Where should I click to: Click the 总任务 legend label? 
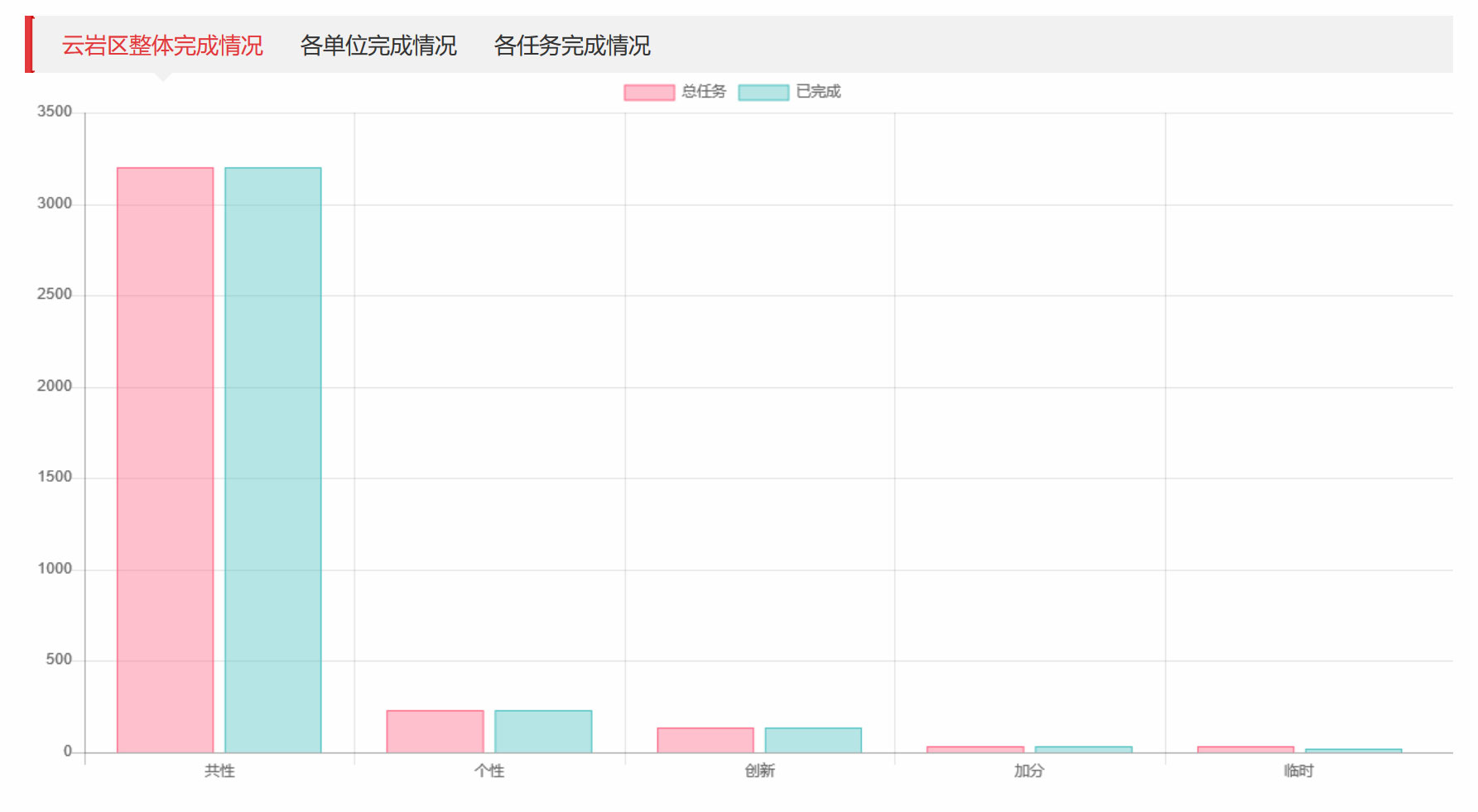[x=704, y=92]
